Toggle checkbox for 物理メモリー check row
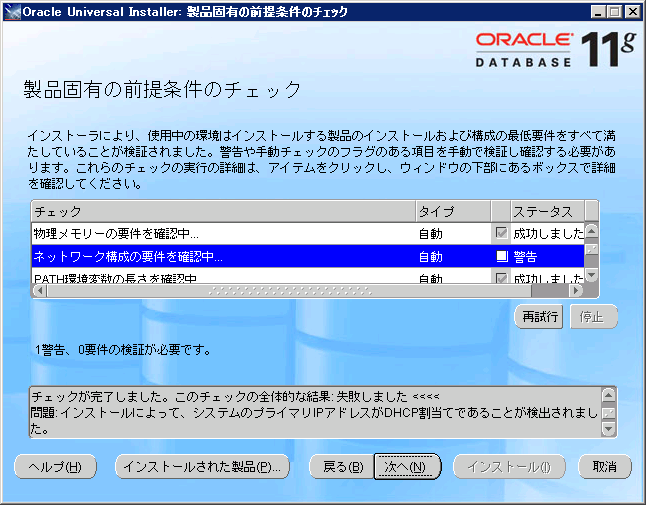The width and height of the screenshot is (647, 505). click(501, 233)
